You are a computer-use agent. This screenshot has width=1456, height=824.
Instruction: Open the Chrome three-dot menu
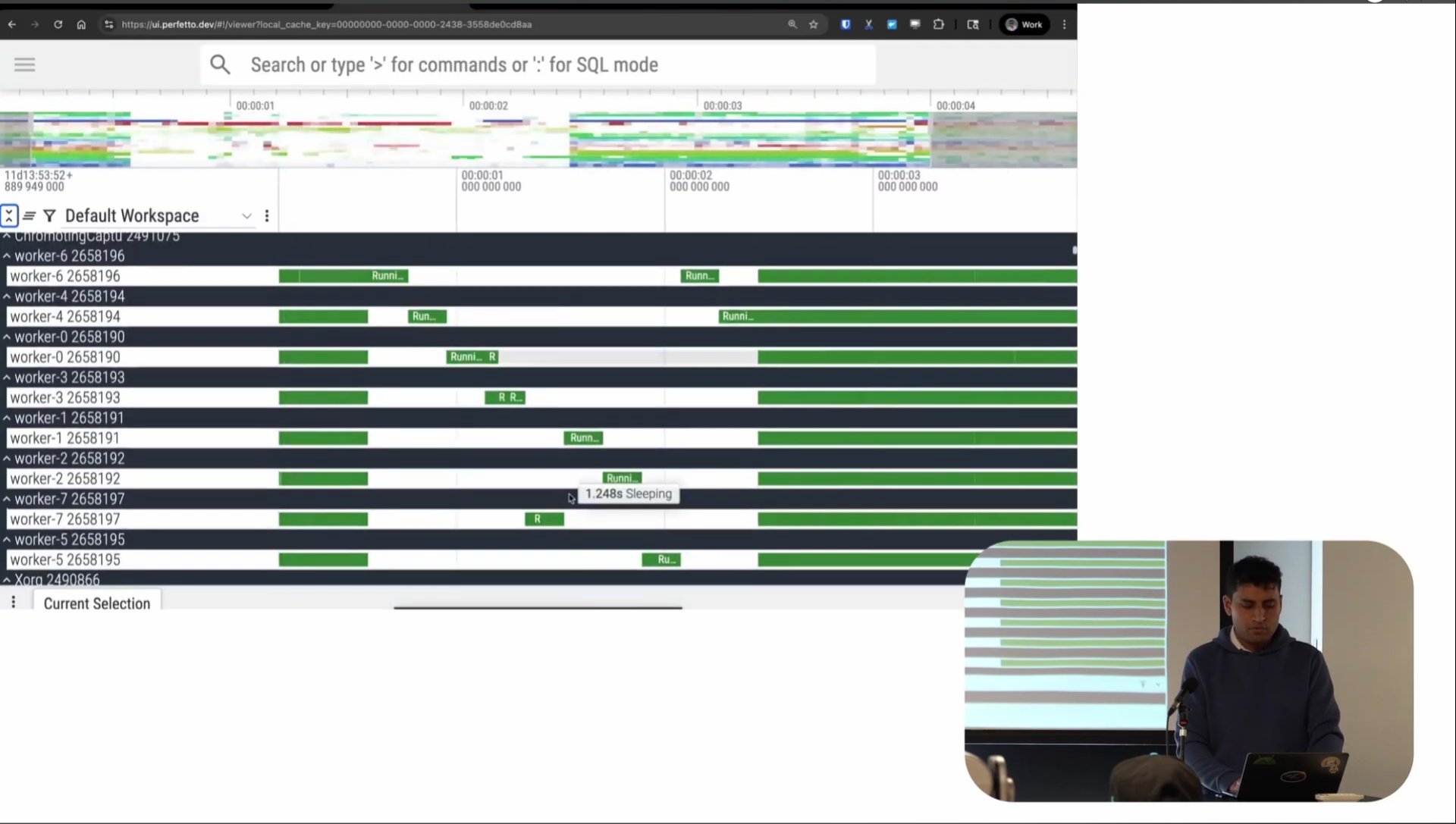pos(1065,24)
